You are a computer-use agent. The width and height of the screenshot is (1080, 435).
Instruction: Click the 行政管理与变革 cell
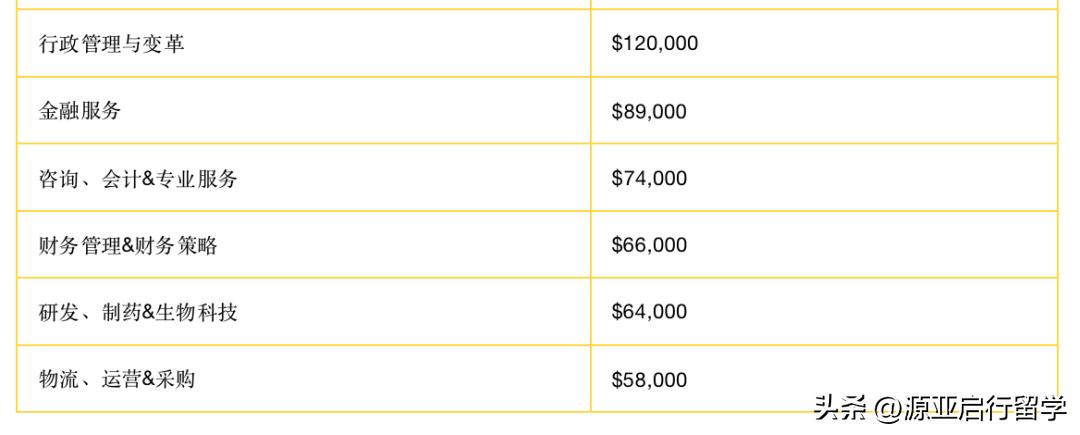click(111, 44)
